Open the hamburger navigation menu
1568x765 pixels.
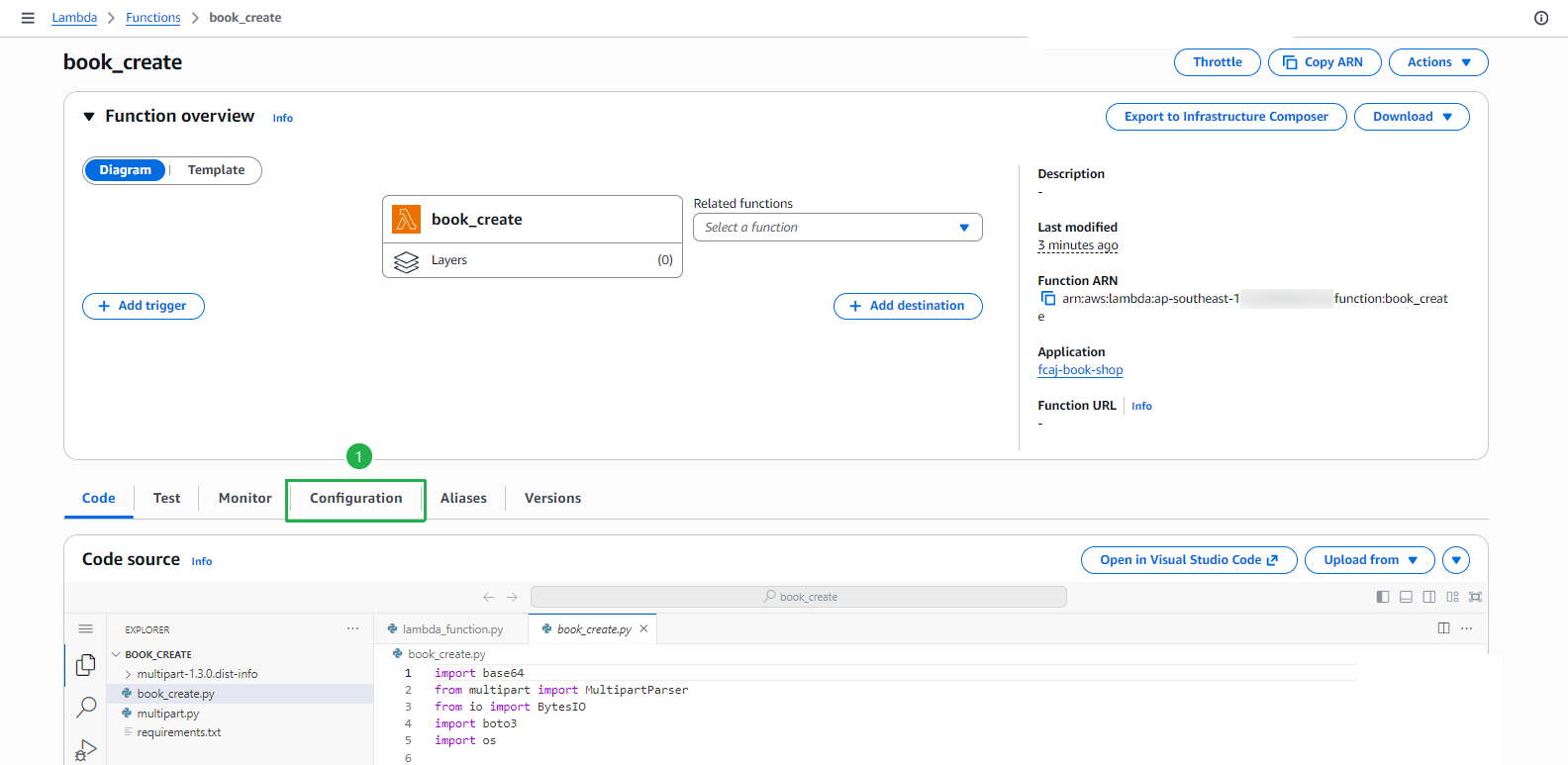[x=28, y=18]
